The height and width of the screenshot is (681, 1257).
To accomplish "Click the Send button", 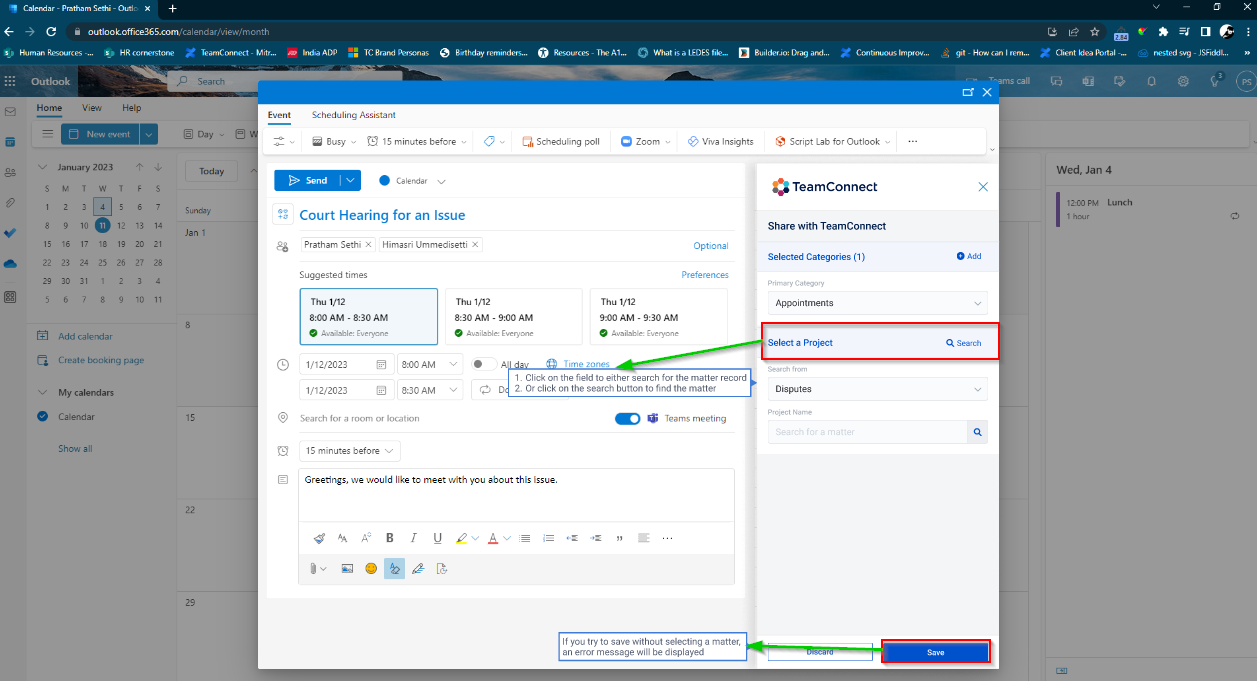I will [x=307, y=181].
